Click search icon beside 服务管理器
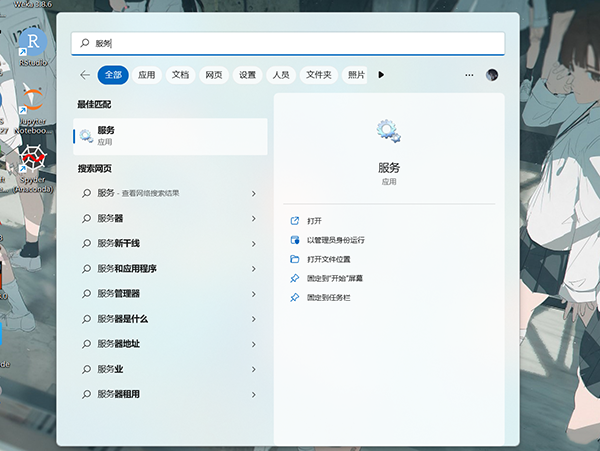This screenshot has width=600, height=451. [x=86, y=294]
